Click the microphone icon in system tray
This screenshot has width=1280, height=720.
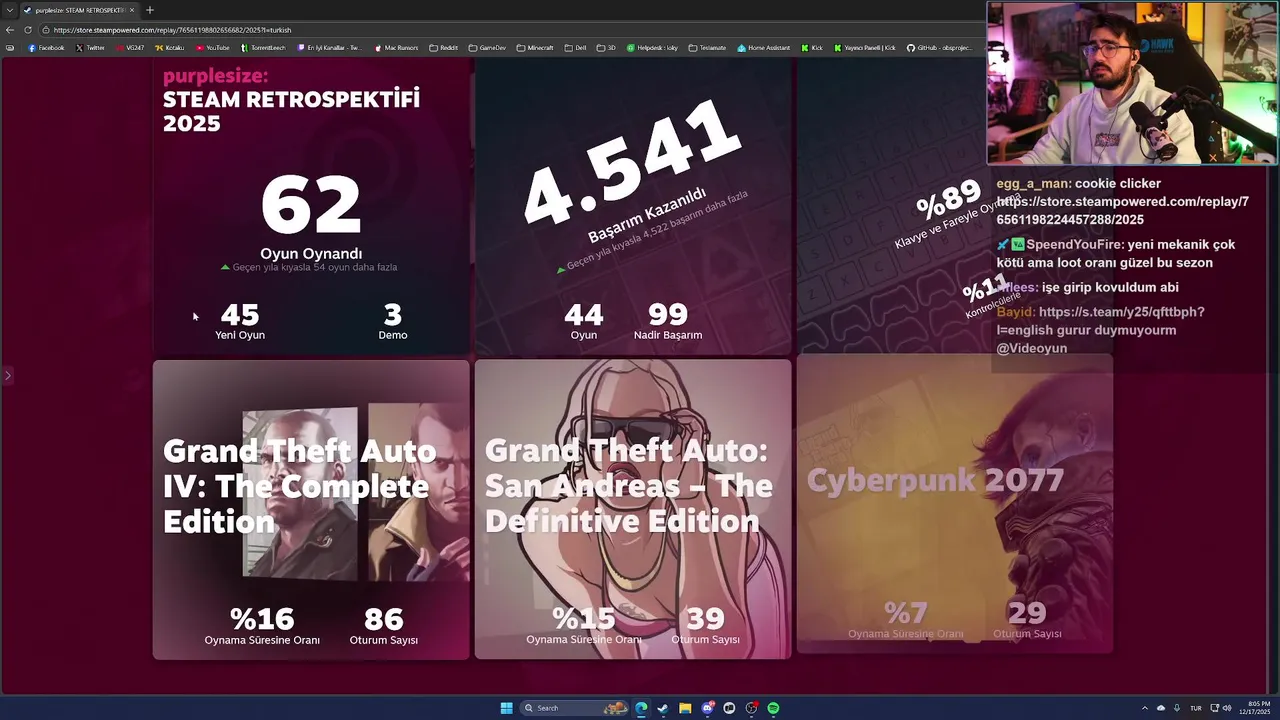tap(1177, 708)
